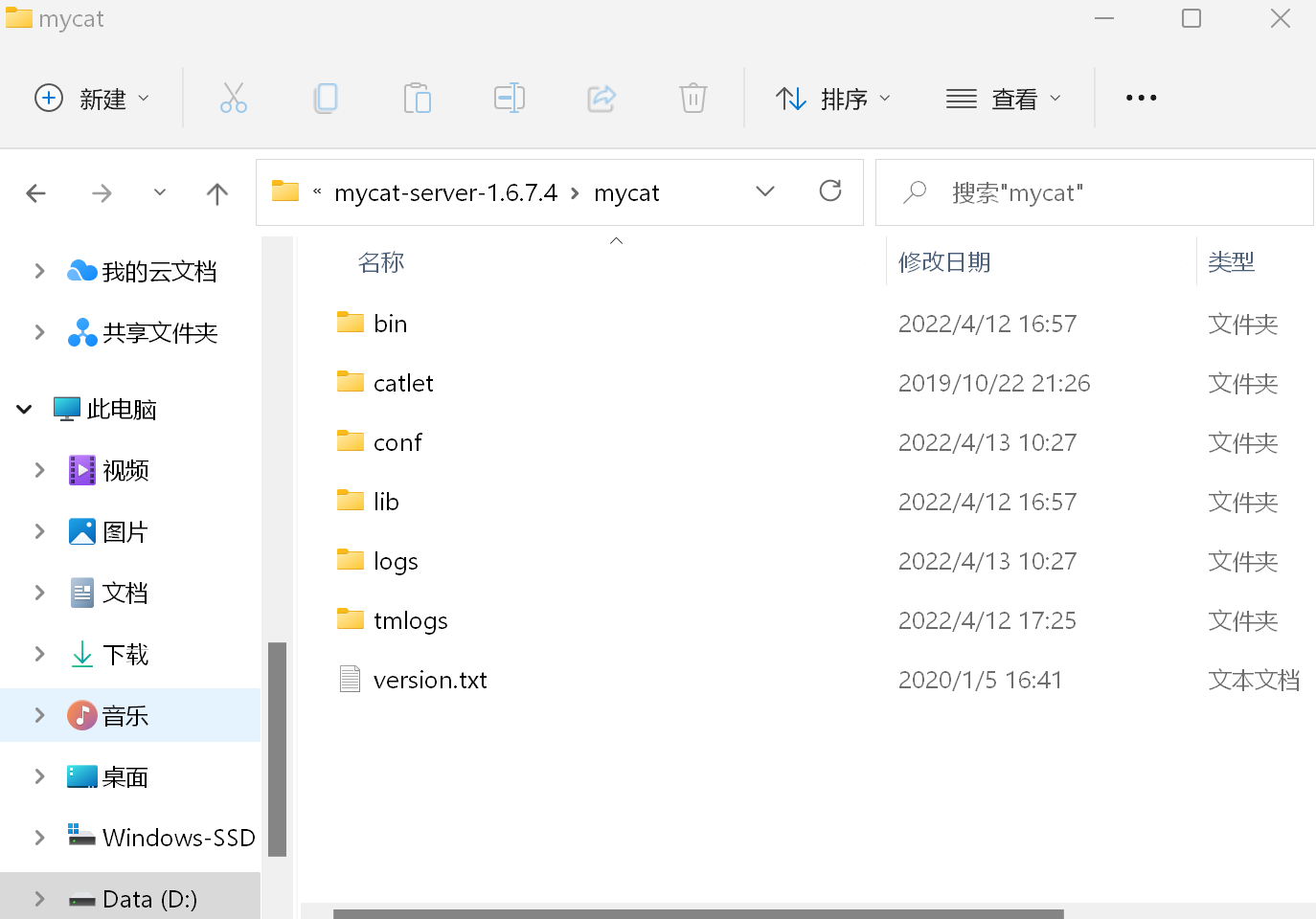Expand 共享文件夹 tree node

click(x=39, y=333)
